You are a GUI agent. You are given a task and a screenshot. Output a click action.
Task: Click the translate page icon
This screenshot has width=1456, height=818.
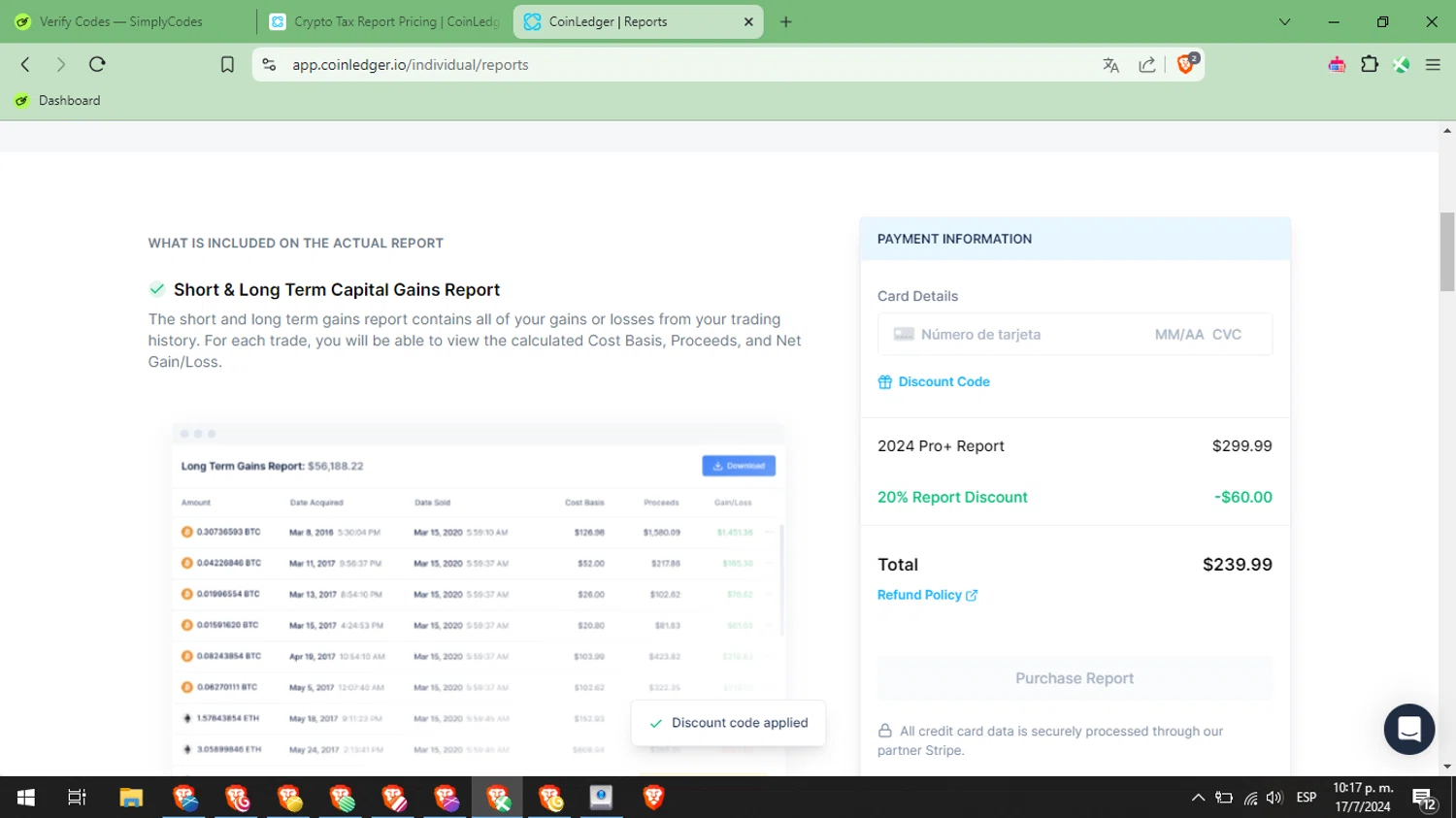1111,65
